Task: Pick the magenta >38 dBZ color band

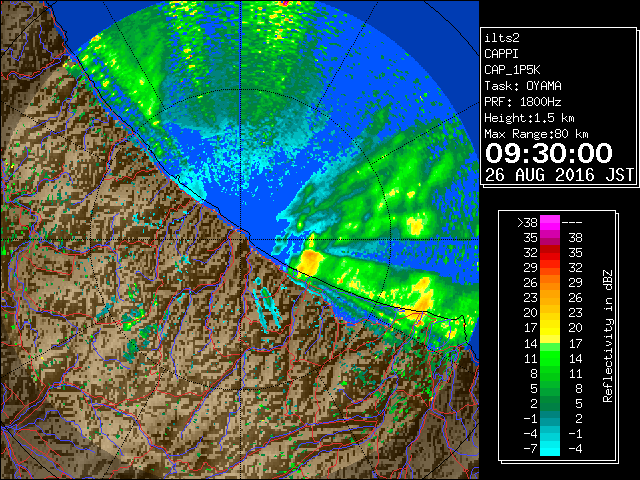Action: point(550,223)
